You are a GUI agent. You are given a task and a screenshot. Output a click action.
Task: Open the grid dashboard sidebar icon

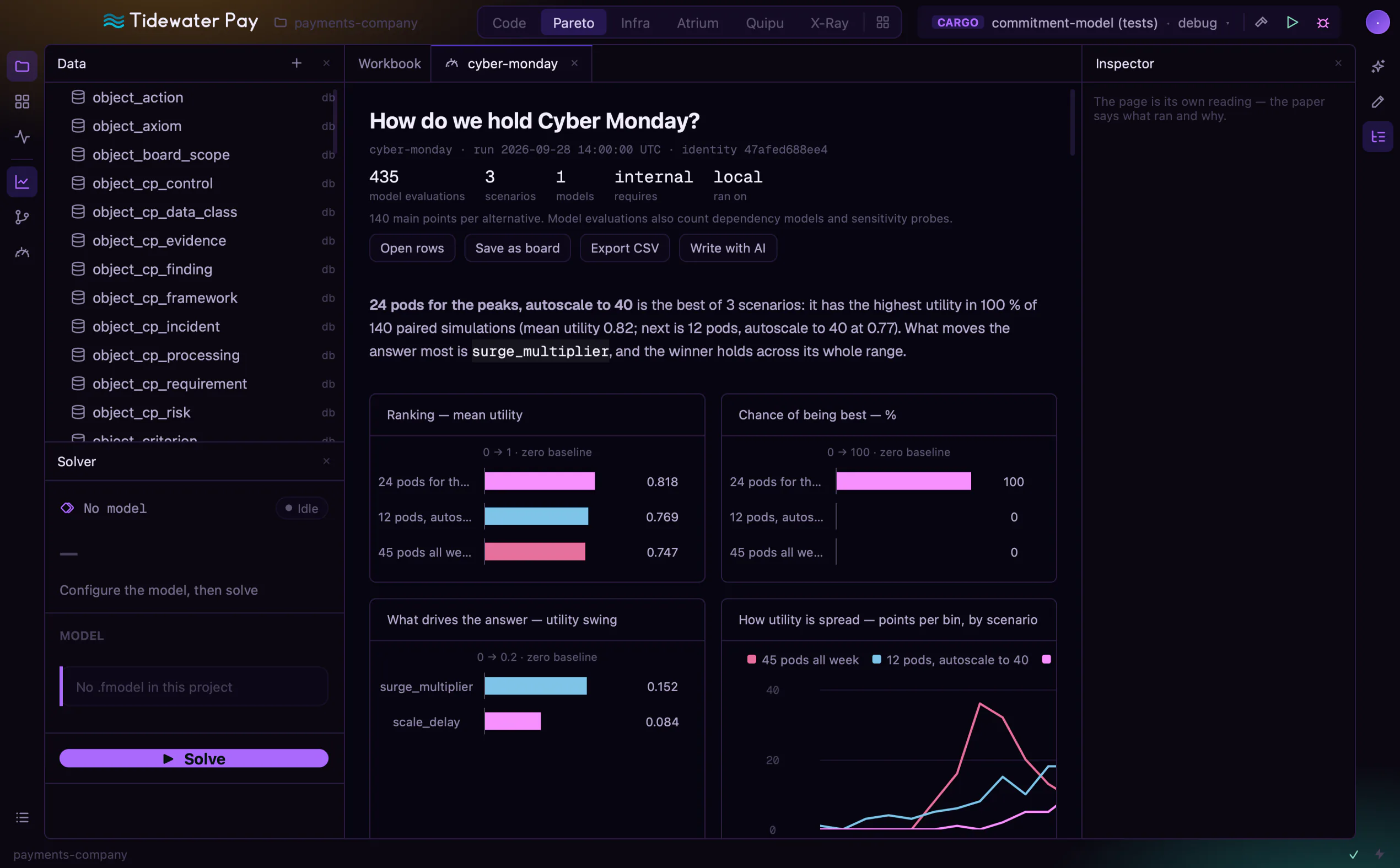(22, 101)
